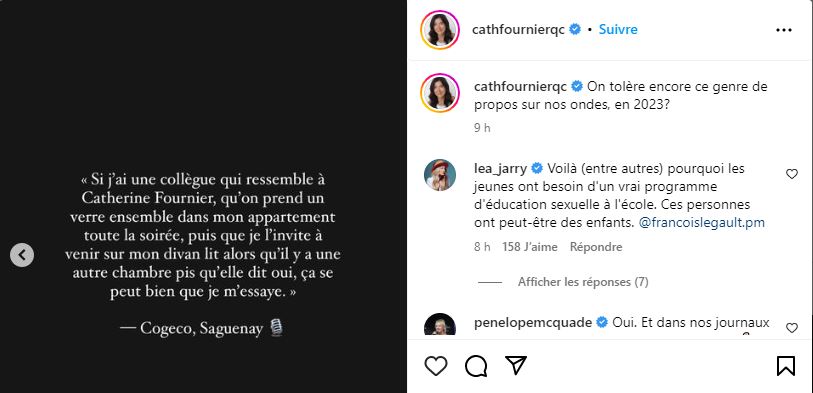
Task: Click Répondre under lea_jarry's comment
Action: point(596,247)
